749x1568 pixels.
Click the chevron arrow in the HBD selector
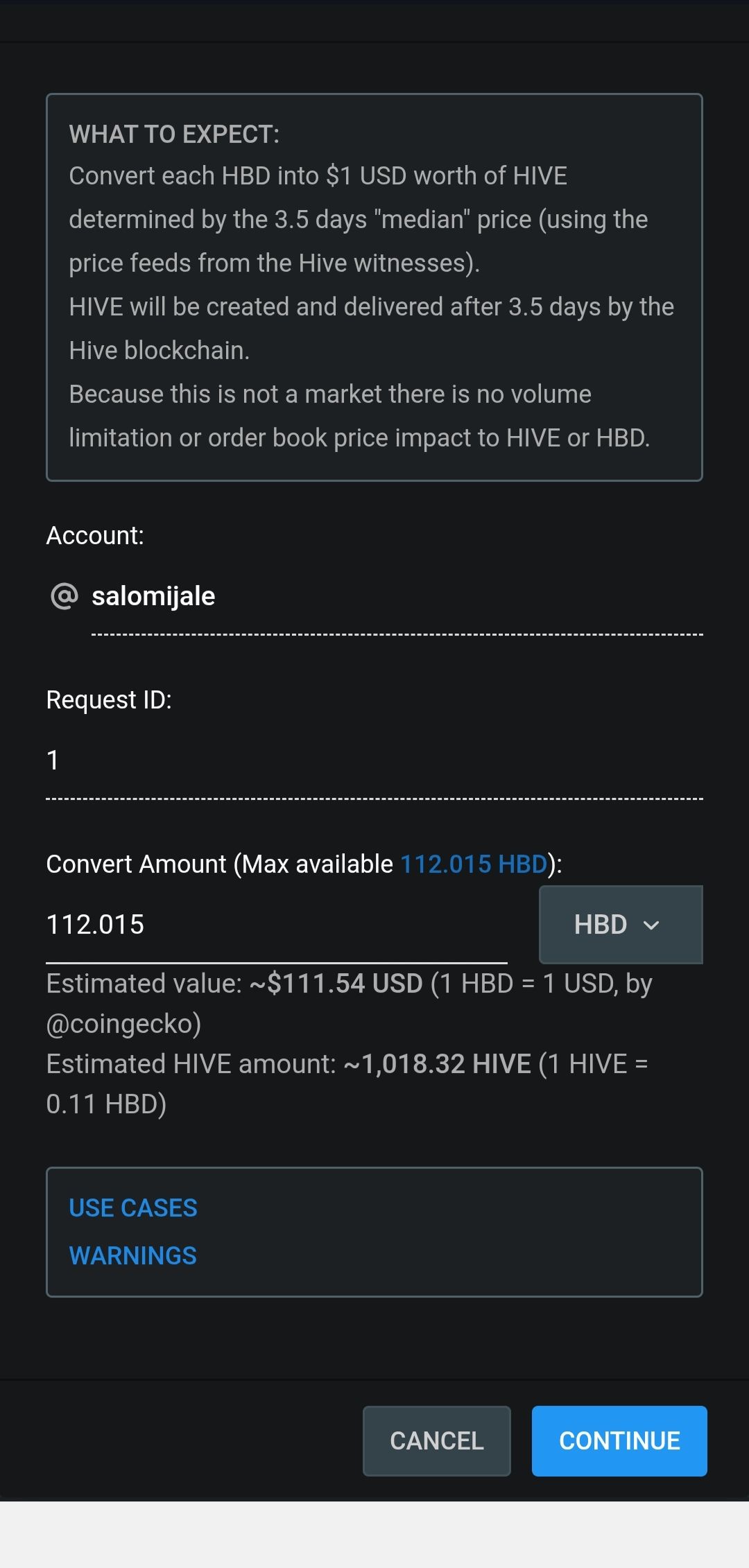point(651,925)
